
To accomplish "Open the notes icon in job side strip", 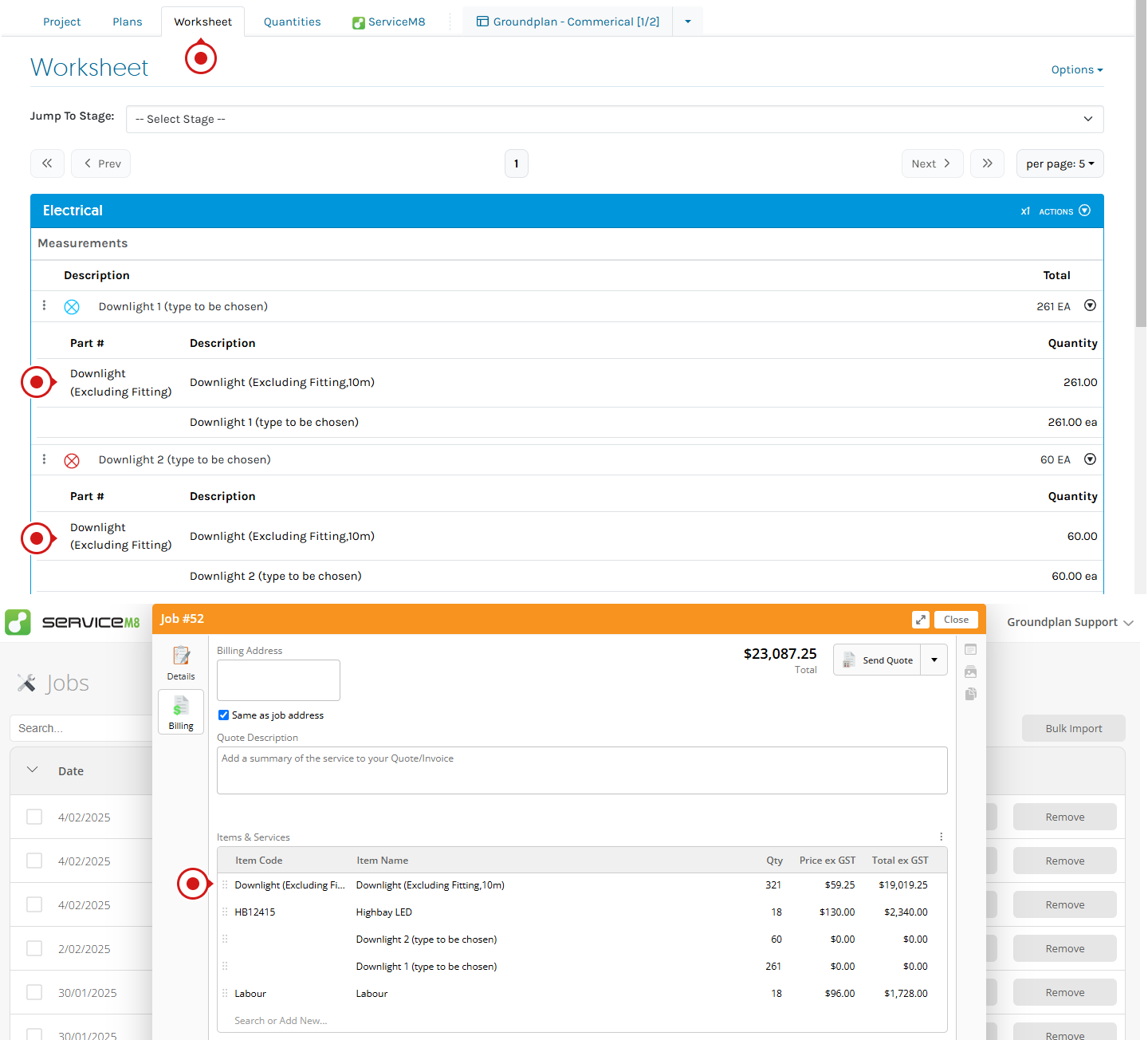I will (970, 649).
